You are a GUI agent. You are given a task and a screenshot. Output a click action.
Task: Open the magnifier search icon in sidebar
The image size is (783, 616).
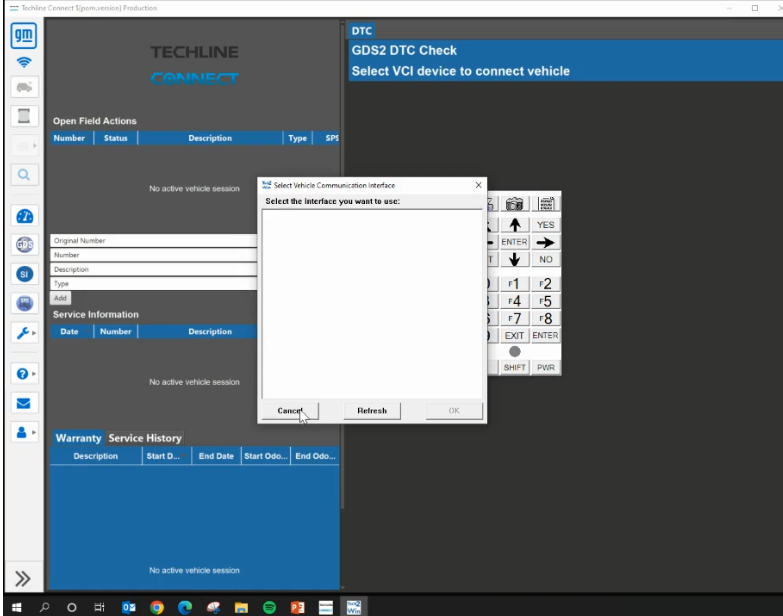[24, 175]
